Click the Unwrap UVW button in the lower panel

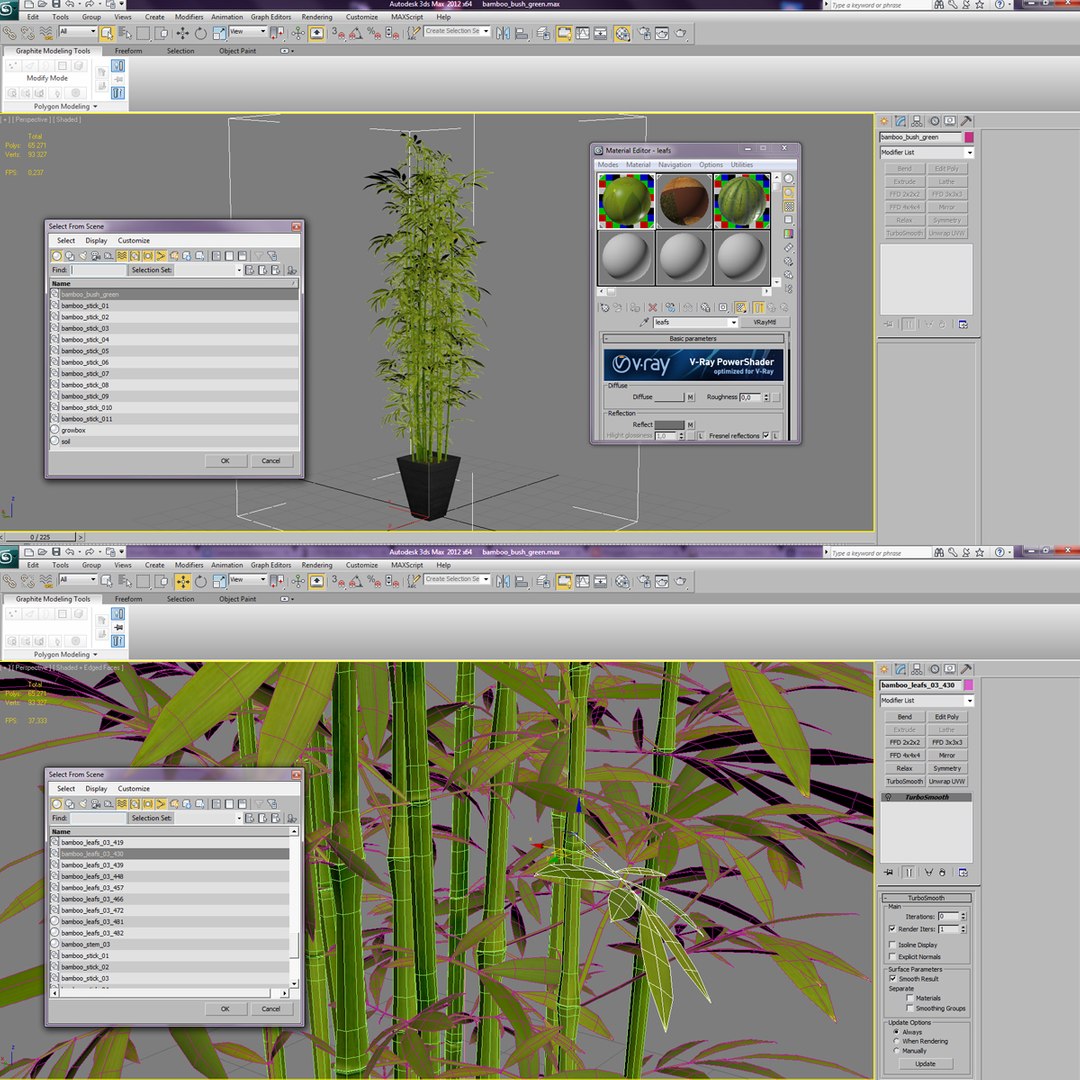947,781
